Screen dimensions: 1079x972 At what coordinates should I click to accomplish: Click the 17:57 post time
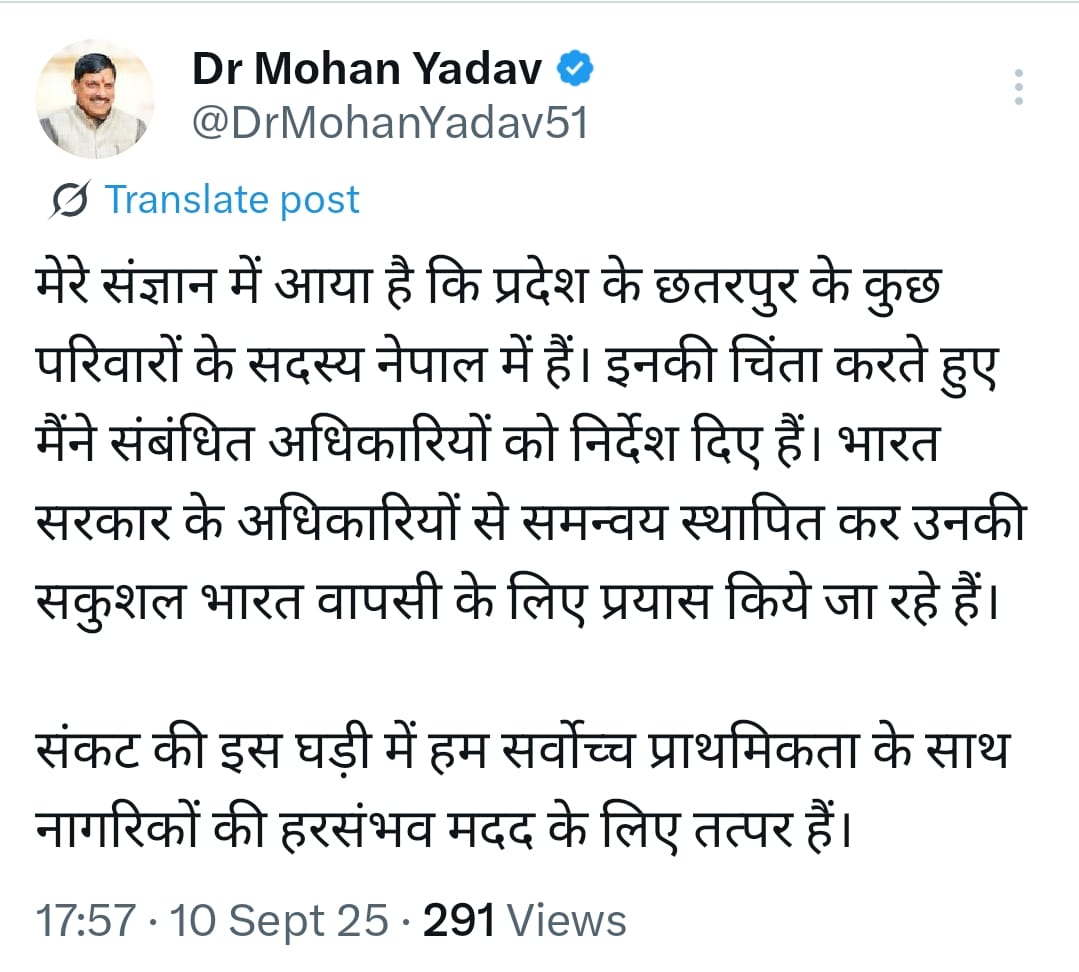(x=84, y=921)
